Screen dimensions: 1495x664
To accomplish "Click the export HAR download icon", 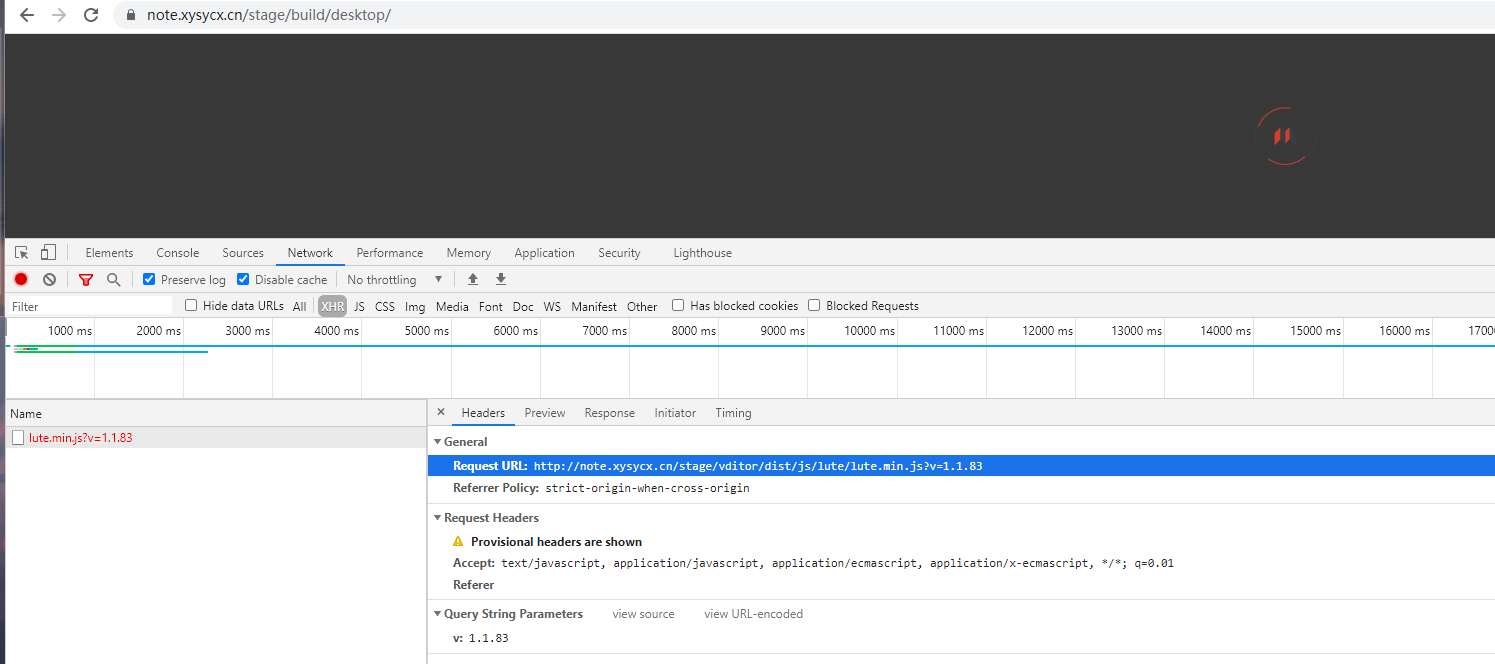I will coord(501,280).
